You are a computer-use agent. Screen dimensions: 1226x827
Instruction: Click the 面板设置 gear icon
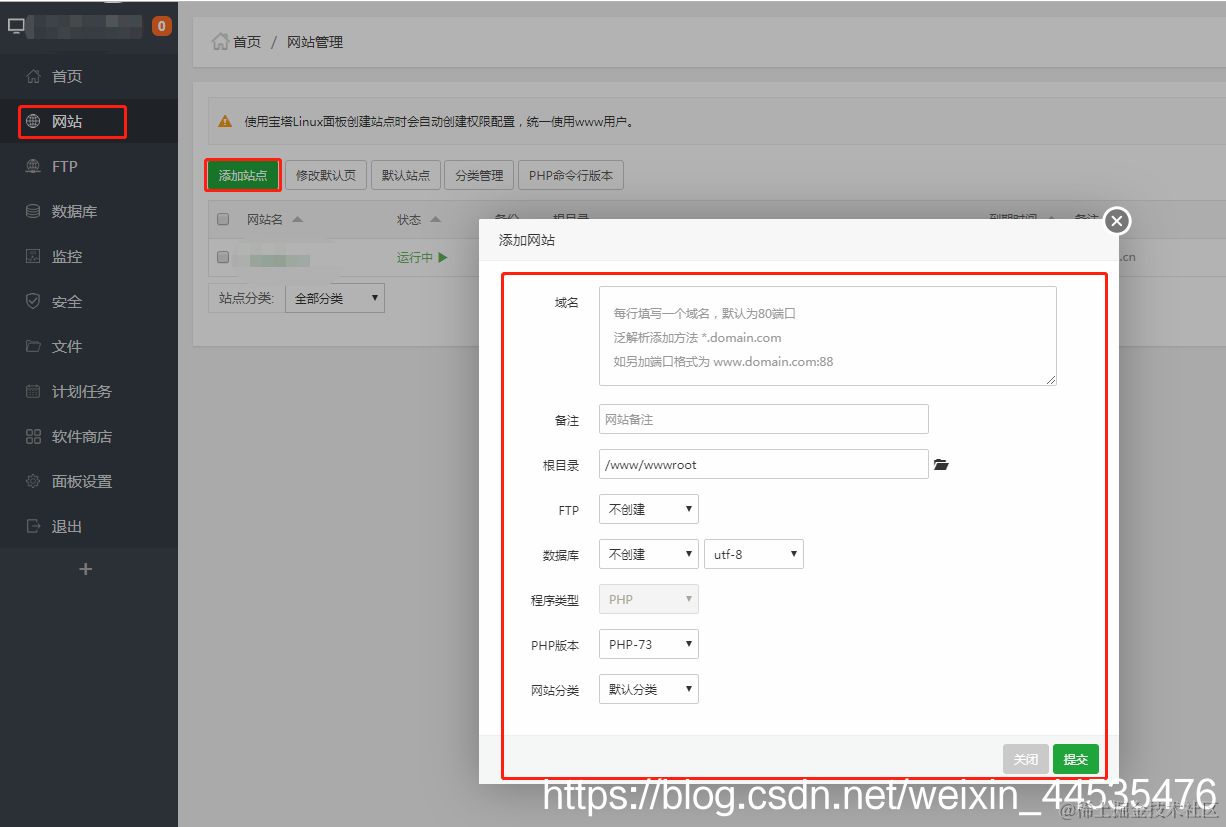click(x=33, y=481)
